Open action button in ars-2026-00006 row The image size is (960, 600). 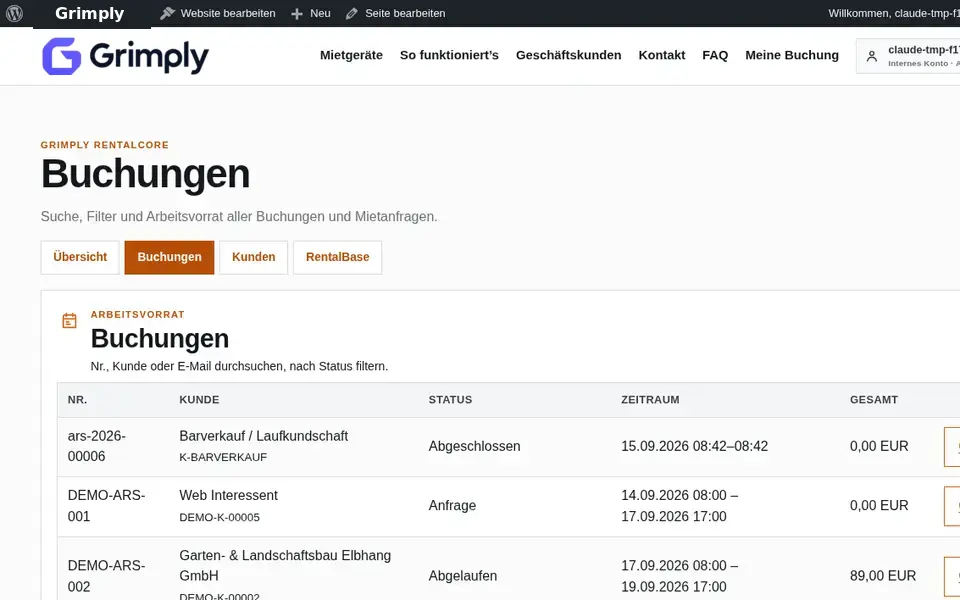[x=952, y=447]
